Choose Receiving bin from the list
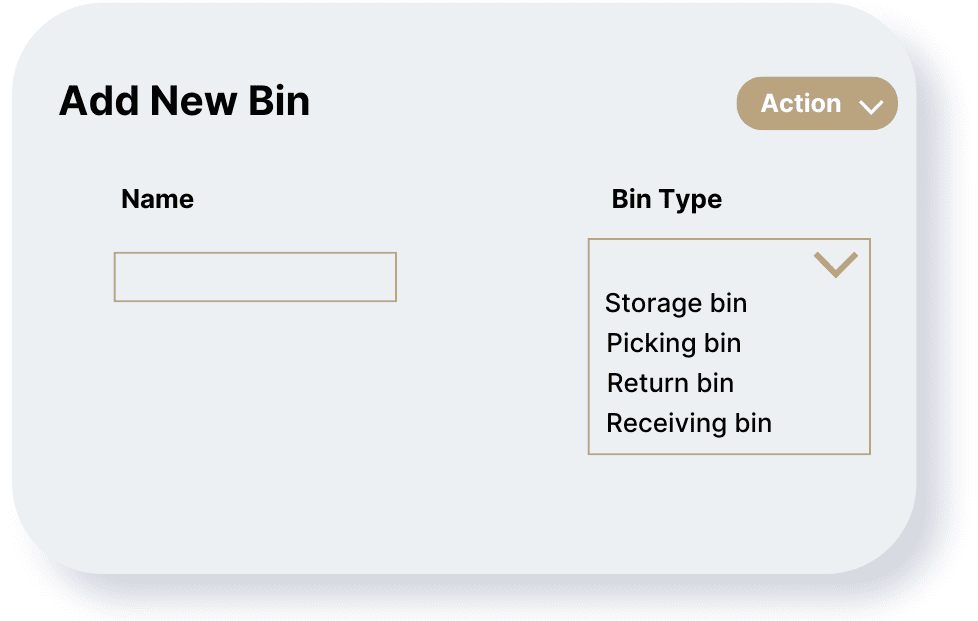This screenshot has height=621, width=978. 689,423
